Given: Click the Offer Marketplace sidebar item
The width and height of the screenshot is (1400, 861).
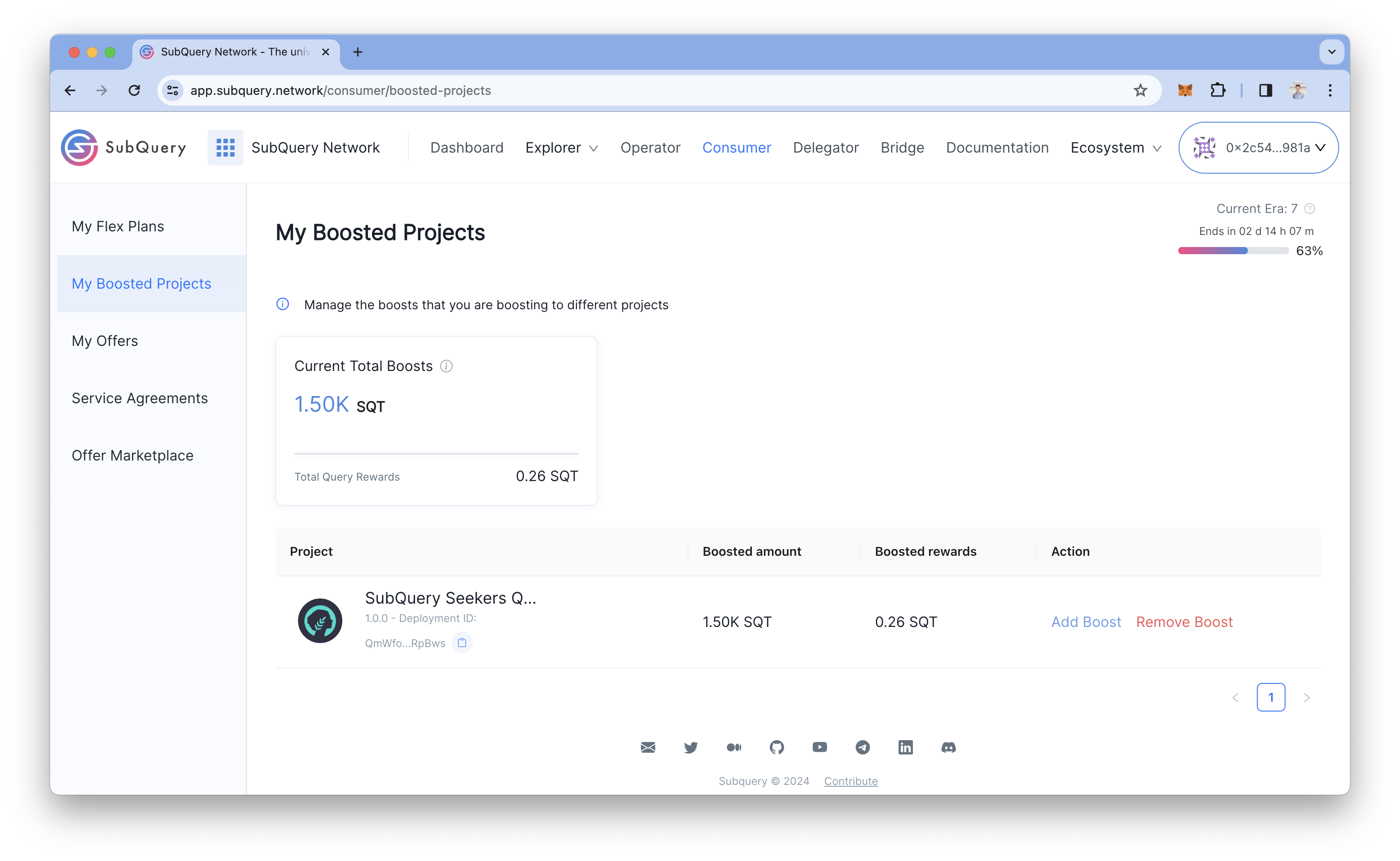Looking at the screenshot, I should point(133,455).
